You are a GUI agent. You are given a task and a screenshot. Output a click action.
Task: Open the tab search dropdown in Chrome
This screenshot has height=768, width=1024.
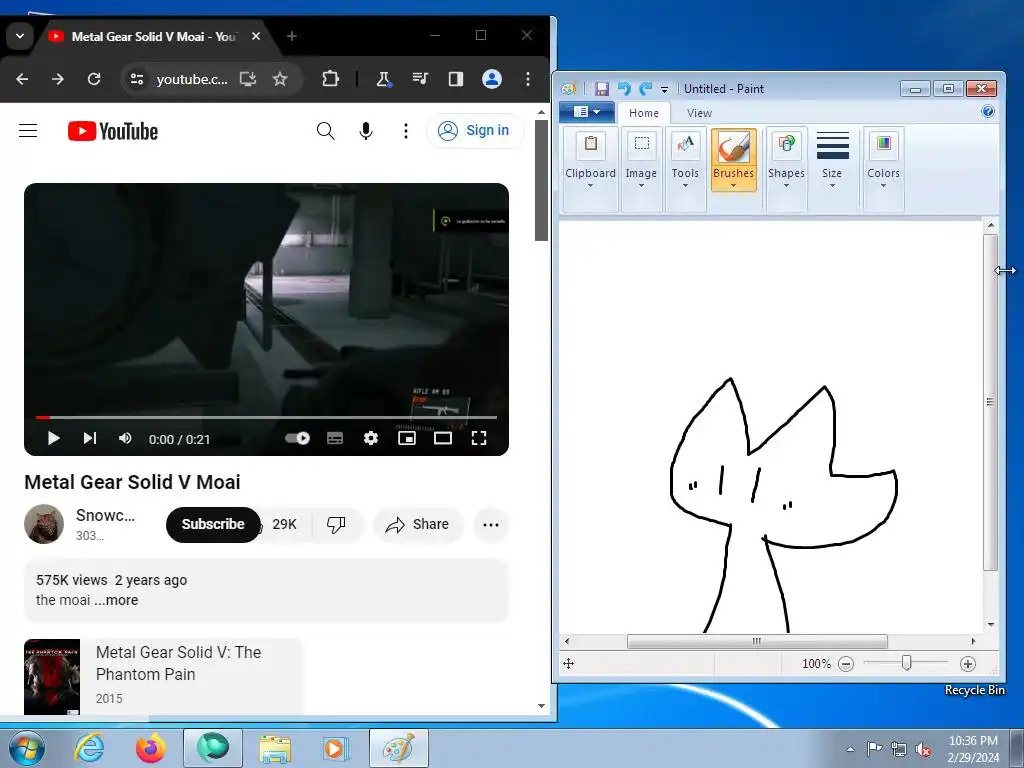[20, 36]
